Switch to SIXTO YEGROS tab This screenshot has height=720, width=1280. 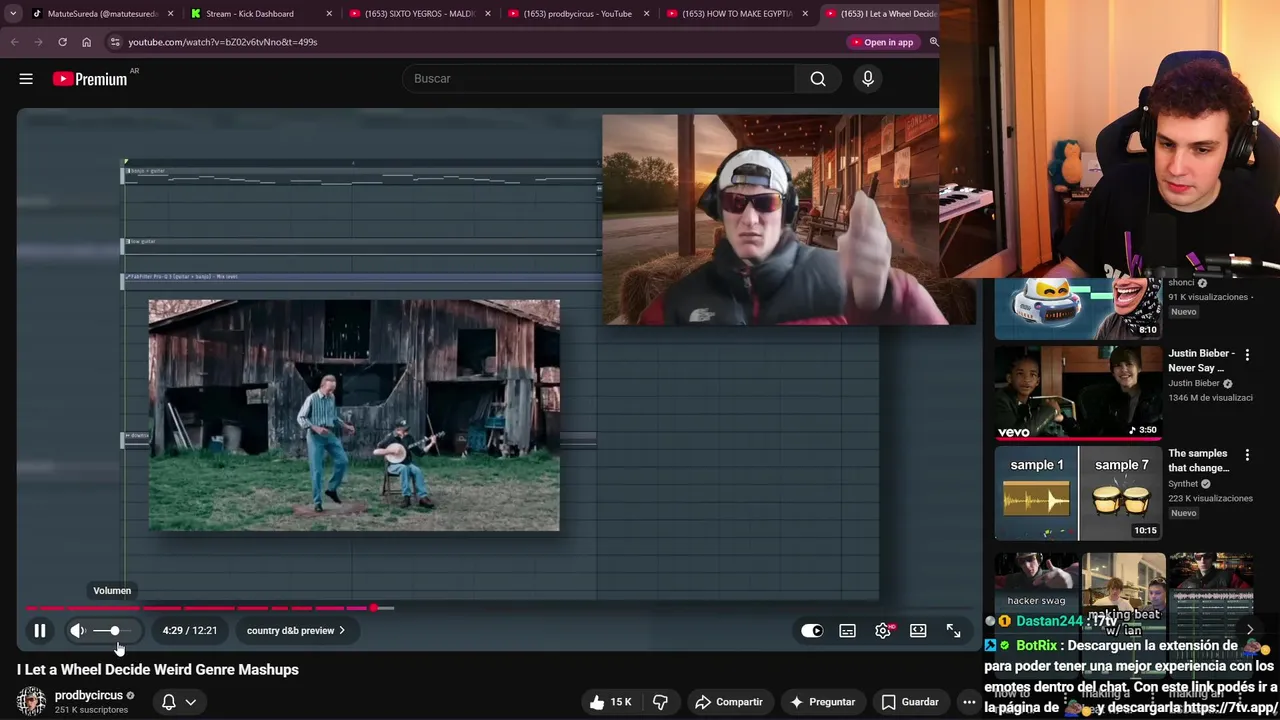(418, 14)
